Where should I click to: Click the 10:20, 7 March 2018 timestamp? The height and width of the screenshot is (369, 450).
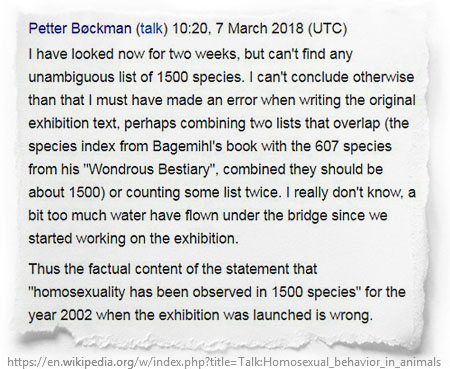pyautogui.click(x=237, y=28)
